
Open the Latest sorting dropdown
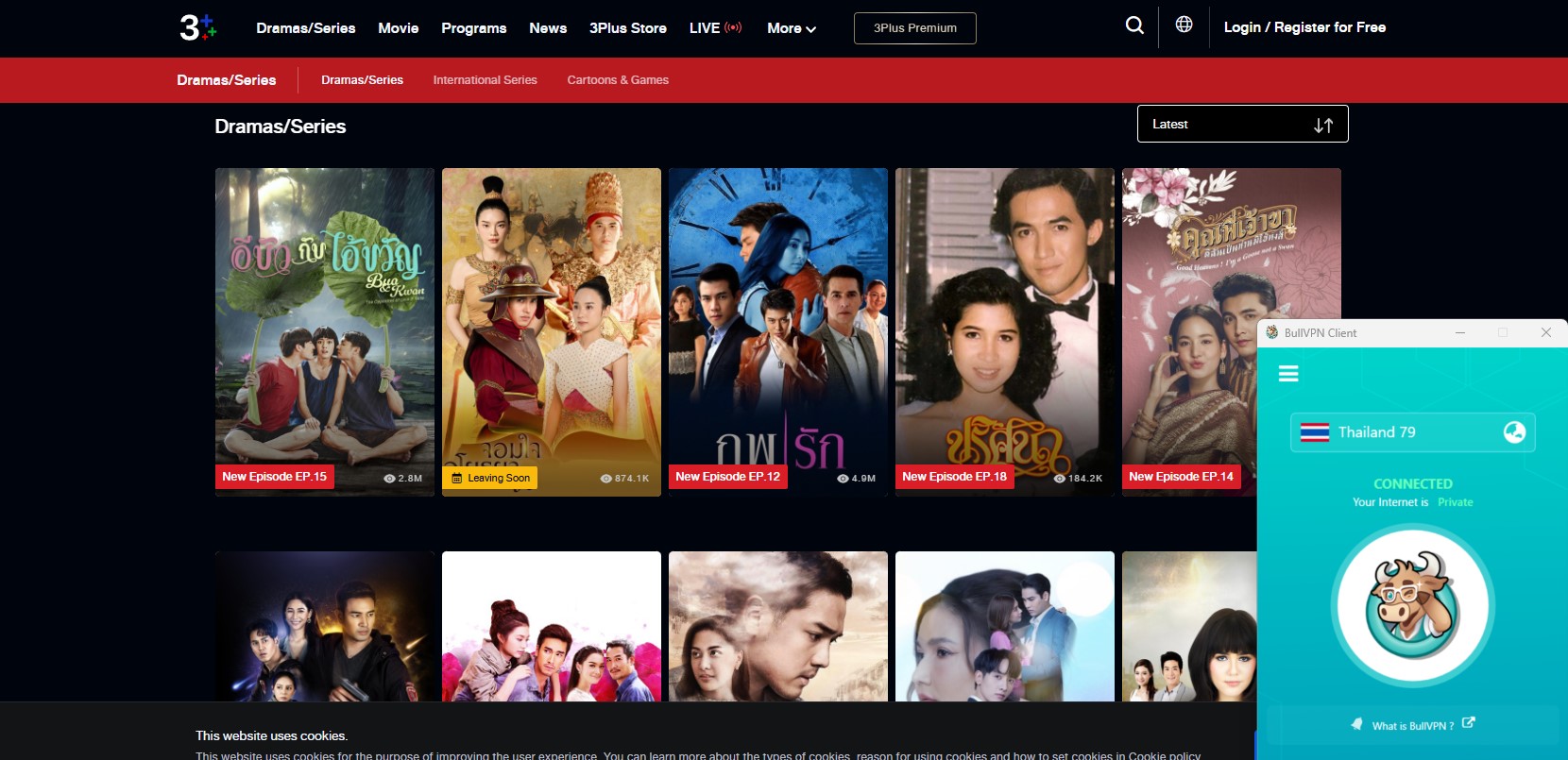coord(1241,125)
